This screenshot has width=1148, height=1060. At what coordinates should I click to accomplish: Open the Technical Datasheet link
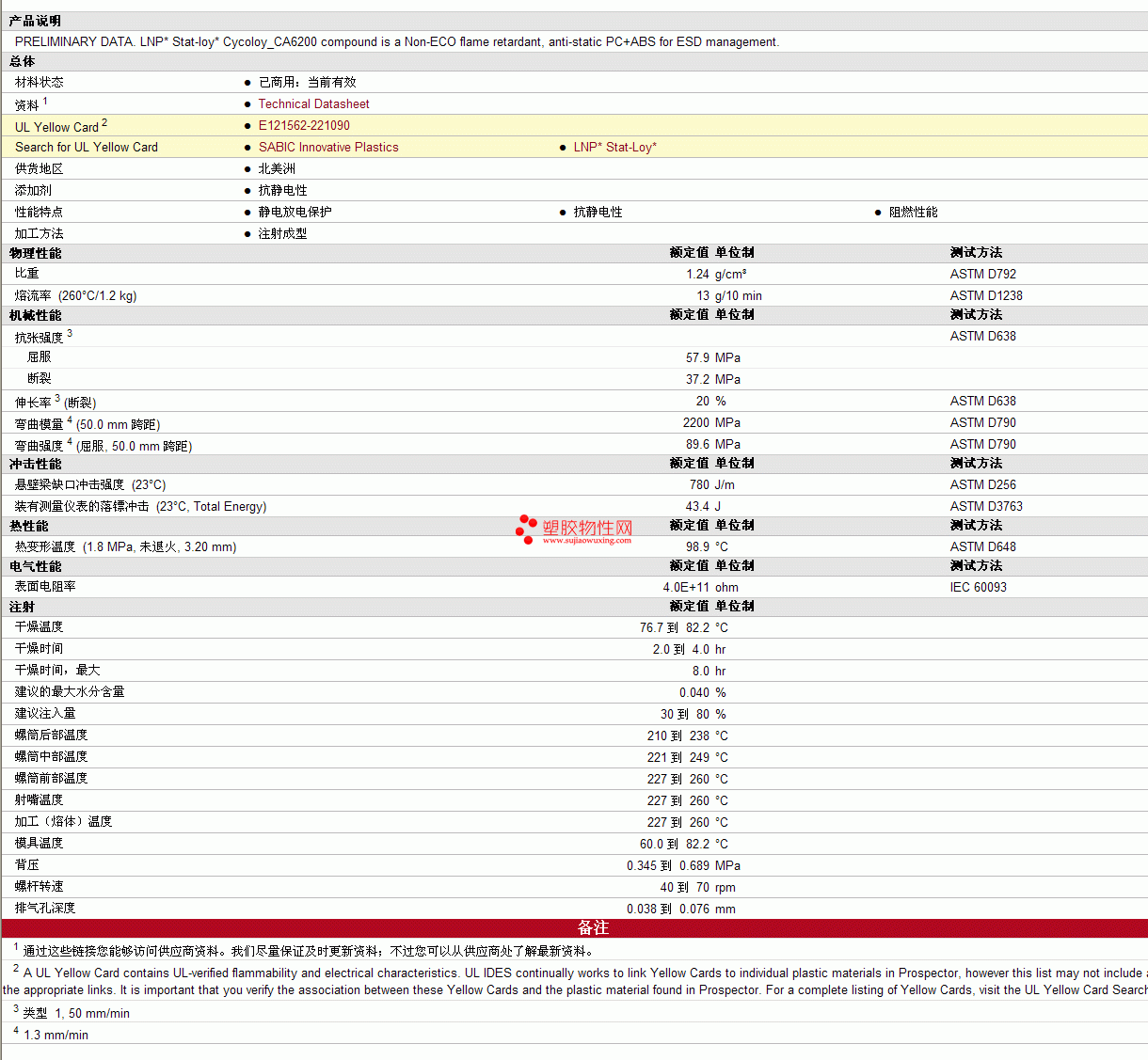point(313,103)
